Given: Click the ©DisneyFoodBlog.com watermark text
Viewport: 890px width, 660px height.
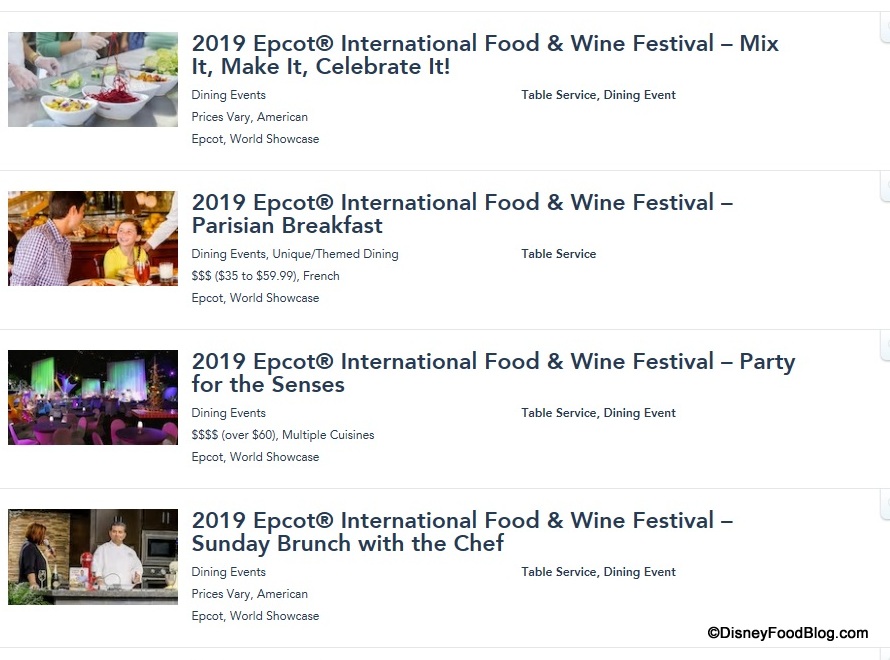Looking at the screenshot, I should (788, 633).
